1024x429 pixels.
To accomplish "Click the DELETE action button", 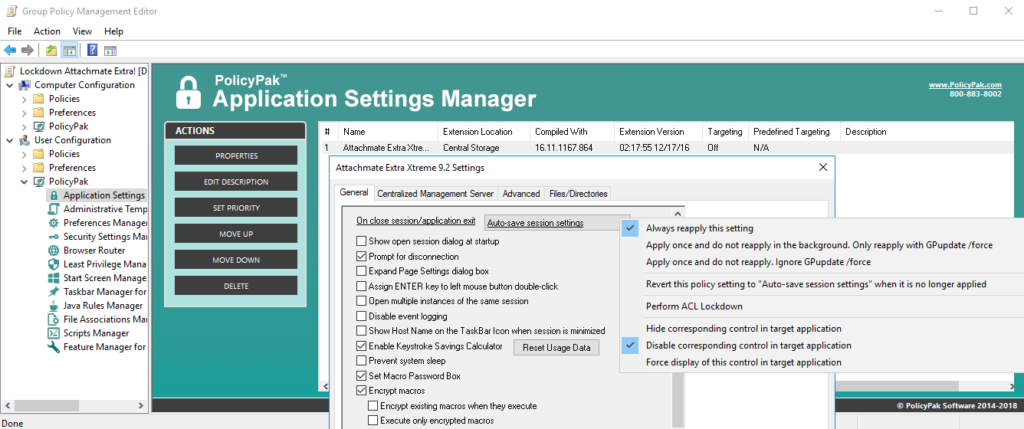I will pos(236,285).
